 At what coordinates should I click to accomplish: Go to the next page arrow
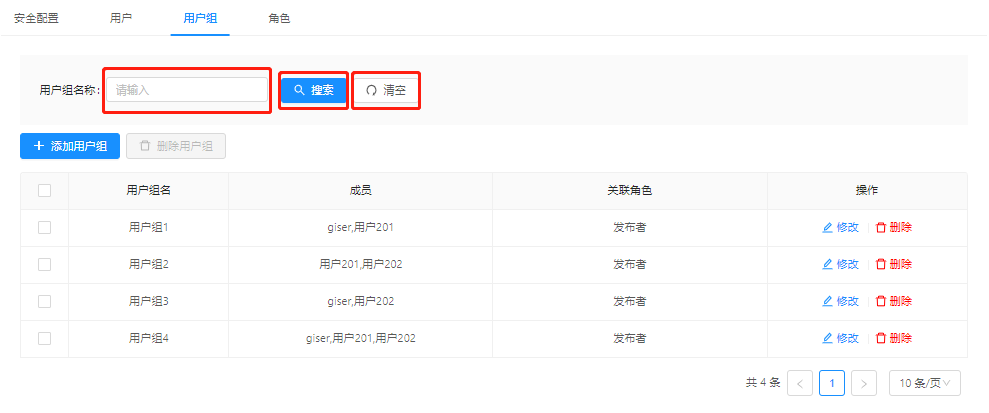point(865,383)
